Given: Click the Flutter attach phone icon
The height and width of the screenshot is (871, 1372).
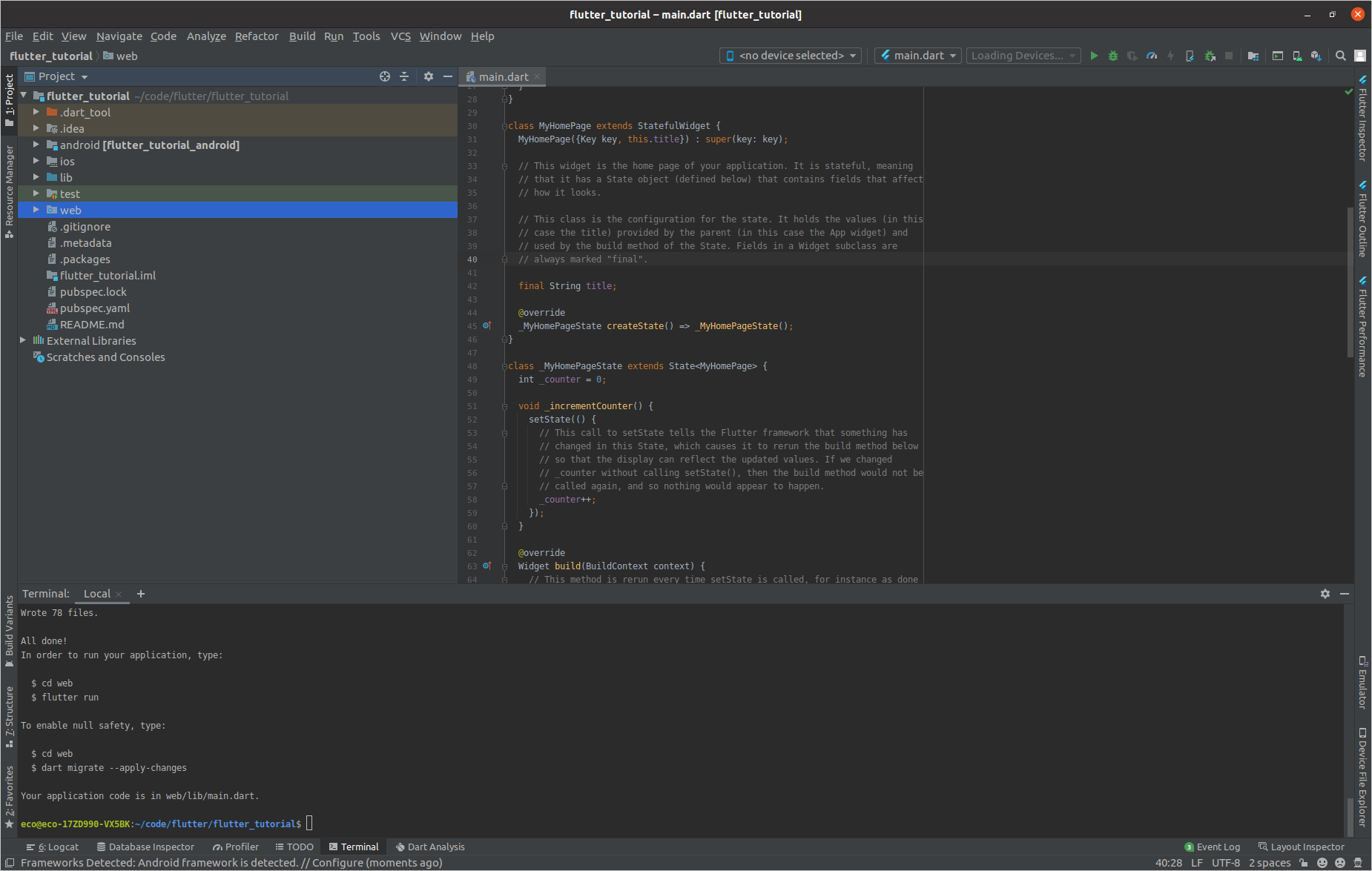Looking at the screenshot, I should pyautogui.click(x=1190, y=56).
